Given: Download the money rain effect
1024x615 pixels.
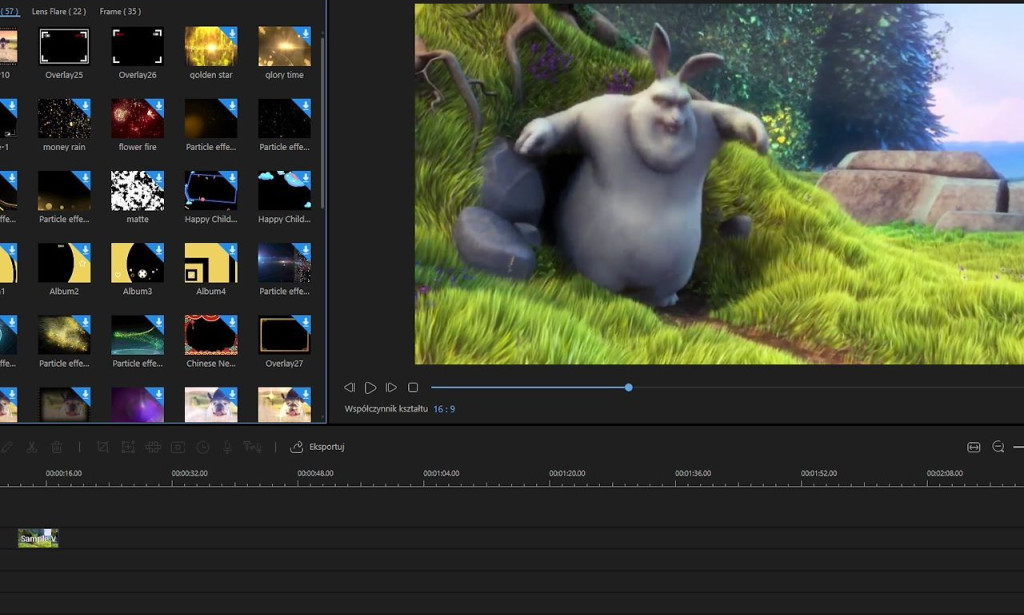Looking at the screenshot, I should (84, 104).
